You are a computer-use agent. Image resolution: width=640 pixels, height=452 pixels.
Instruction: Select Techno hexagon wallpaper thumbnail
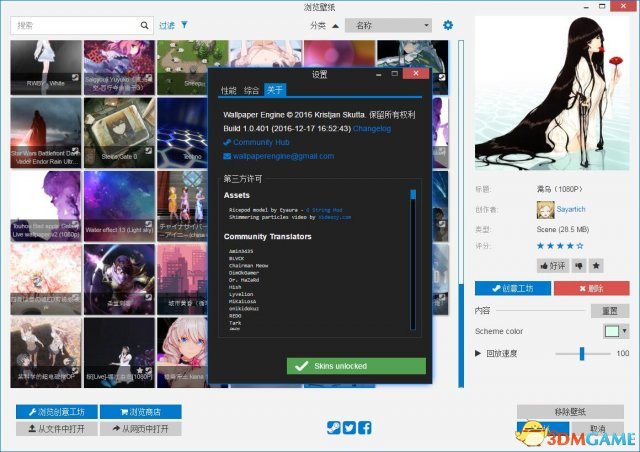click(x=182, y=133)
